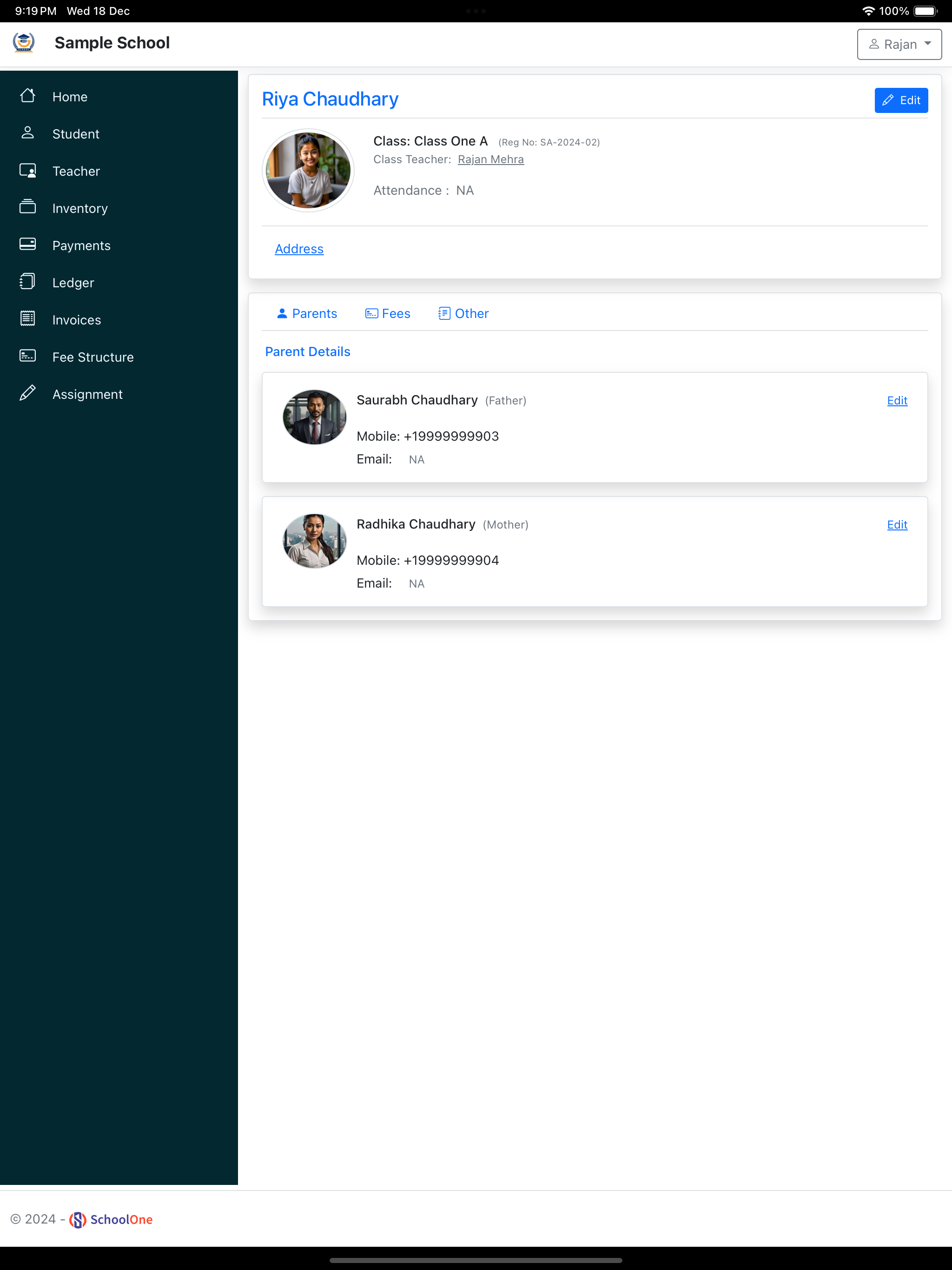Viewport: 952px width, 1270px height.
Task: Click the Sample School title text
Action: tap(112, 43)
